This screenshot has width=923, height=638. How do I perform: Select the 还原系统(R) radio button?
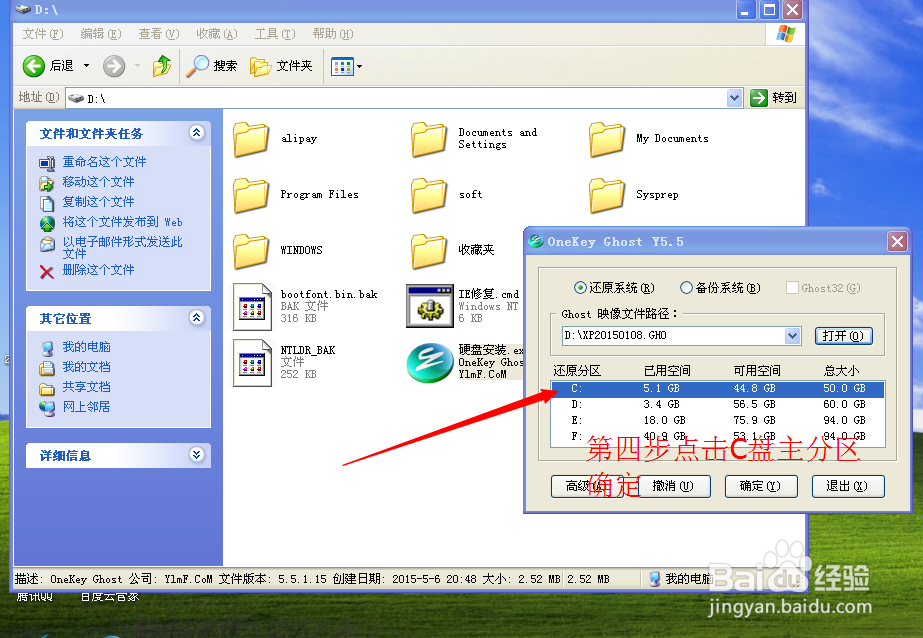click(580, 288)
